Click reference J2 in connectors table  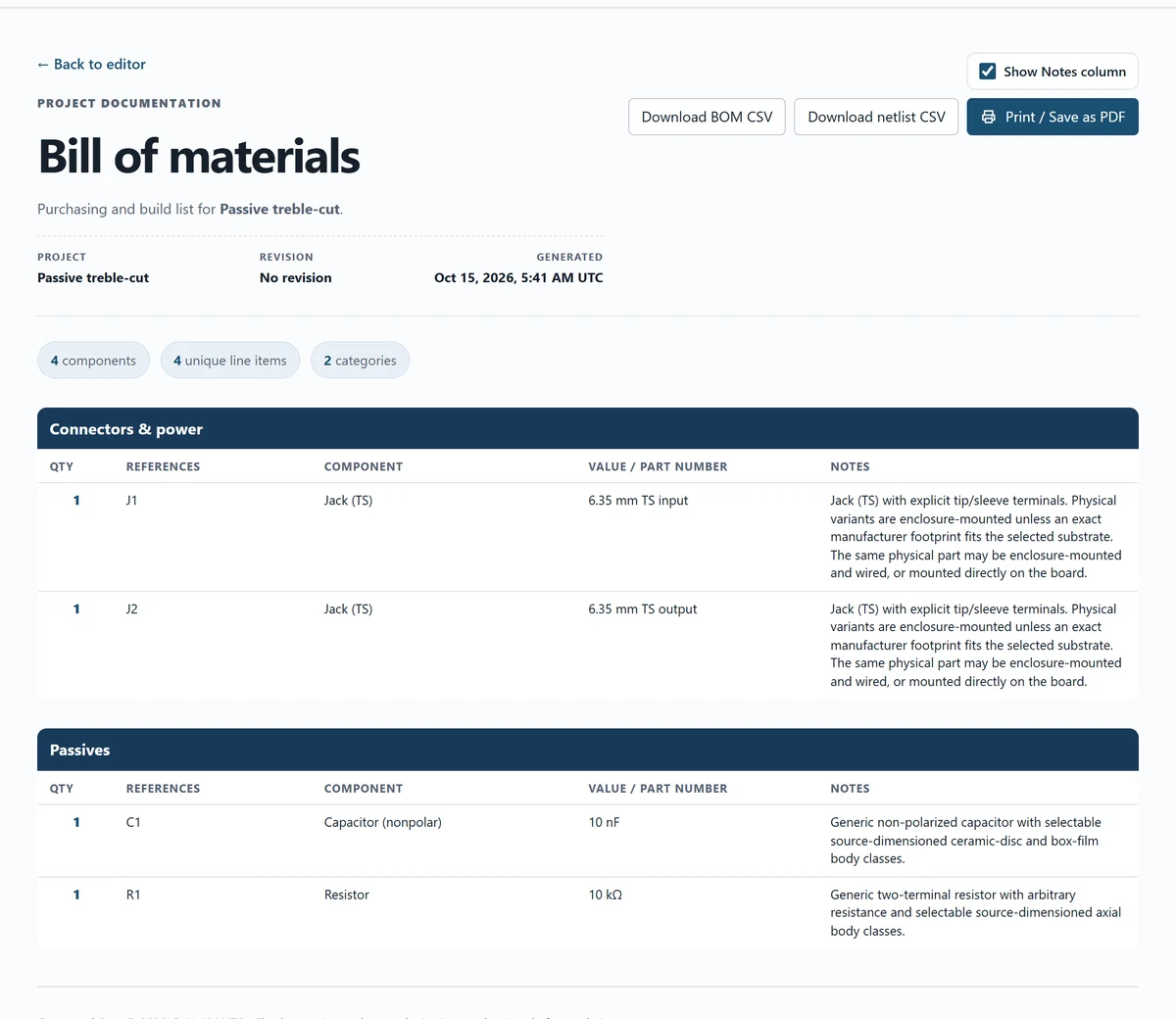click(x=131, y=609)
